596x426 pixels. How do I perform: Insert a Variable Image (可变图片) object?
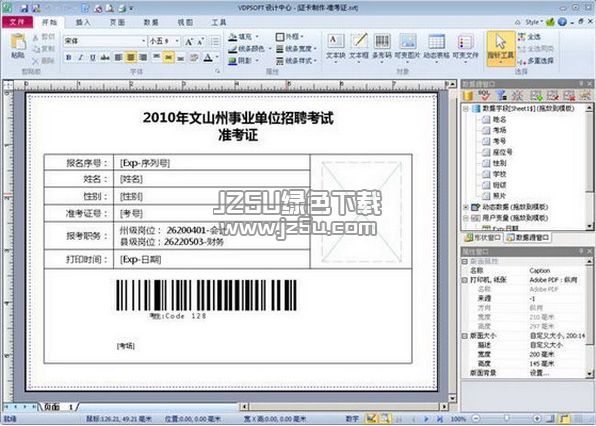(408, 47)
